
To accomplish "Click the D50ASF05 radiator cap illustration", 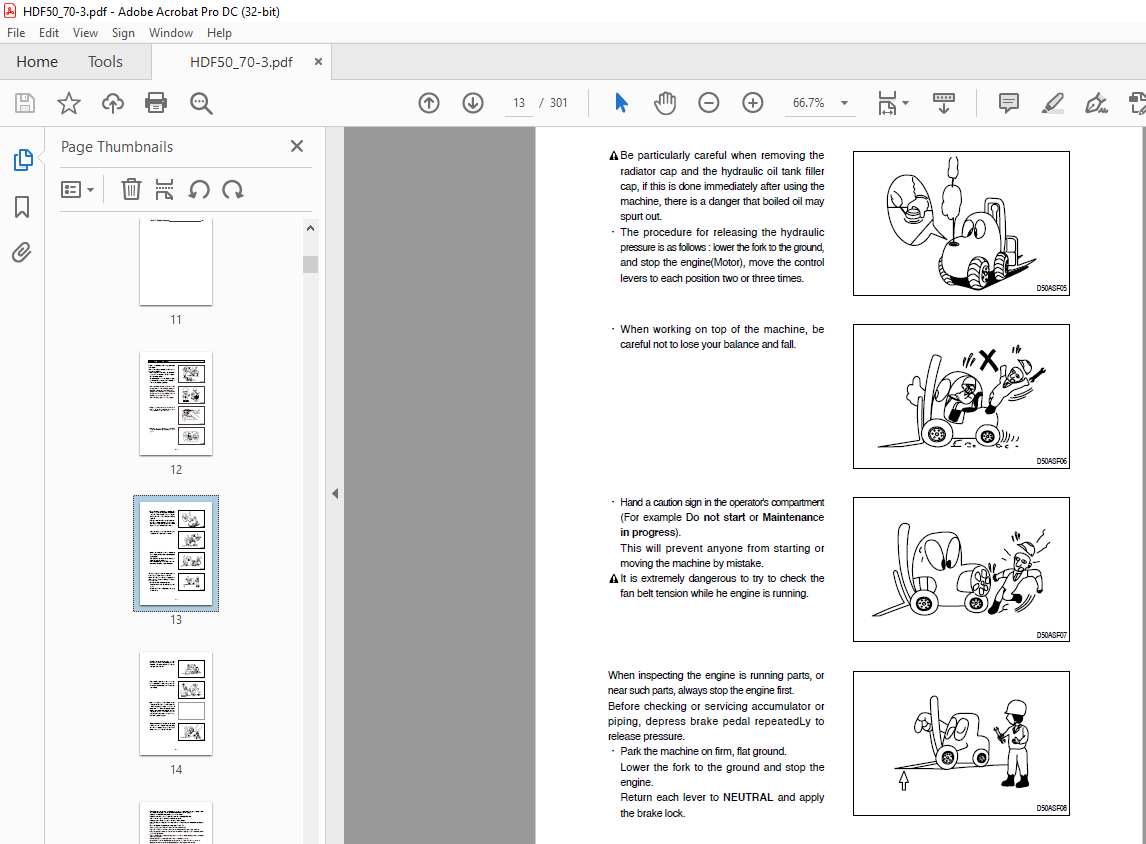I will (x=961, y=224).
